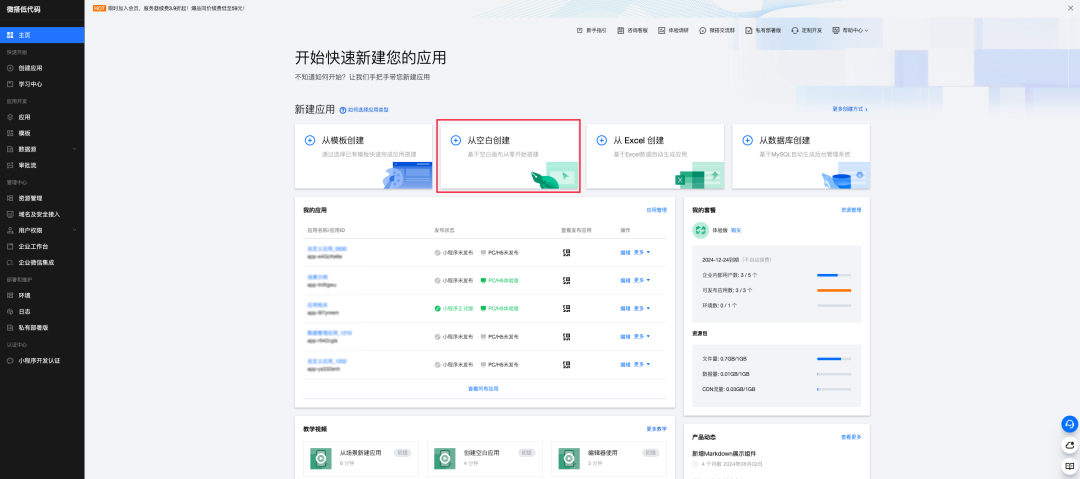Open 应用管理 link in 我的应用

click(x=656, y=210)
